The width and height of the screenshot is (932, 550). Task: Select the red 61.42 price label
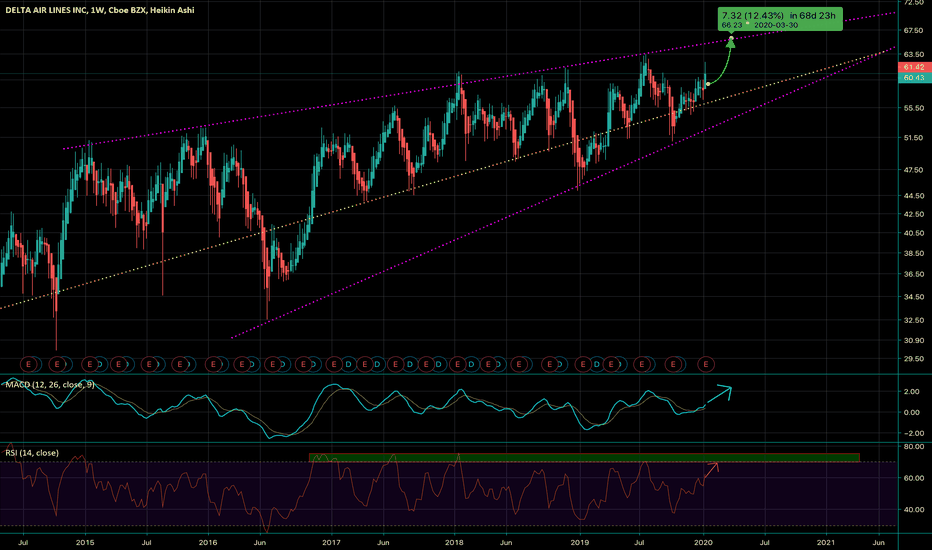click(x=914, y=67)
